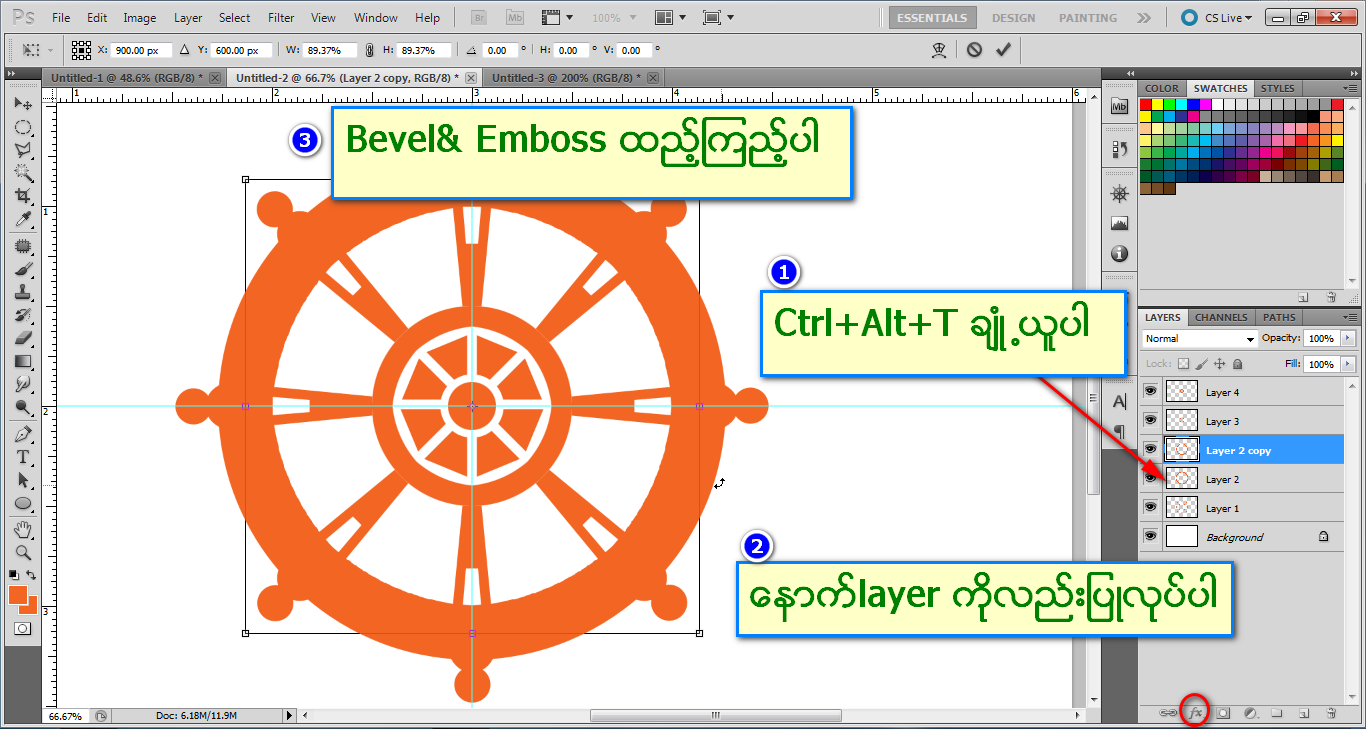Switch to the CHANNELS tab
This screenshot has width=1366, height=729.
click(1220, 317)
